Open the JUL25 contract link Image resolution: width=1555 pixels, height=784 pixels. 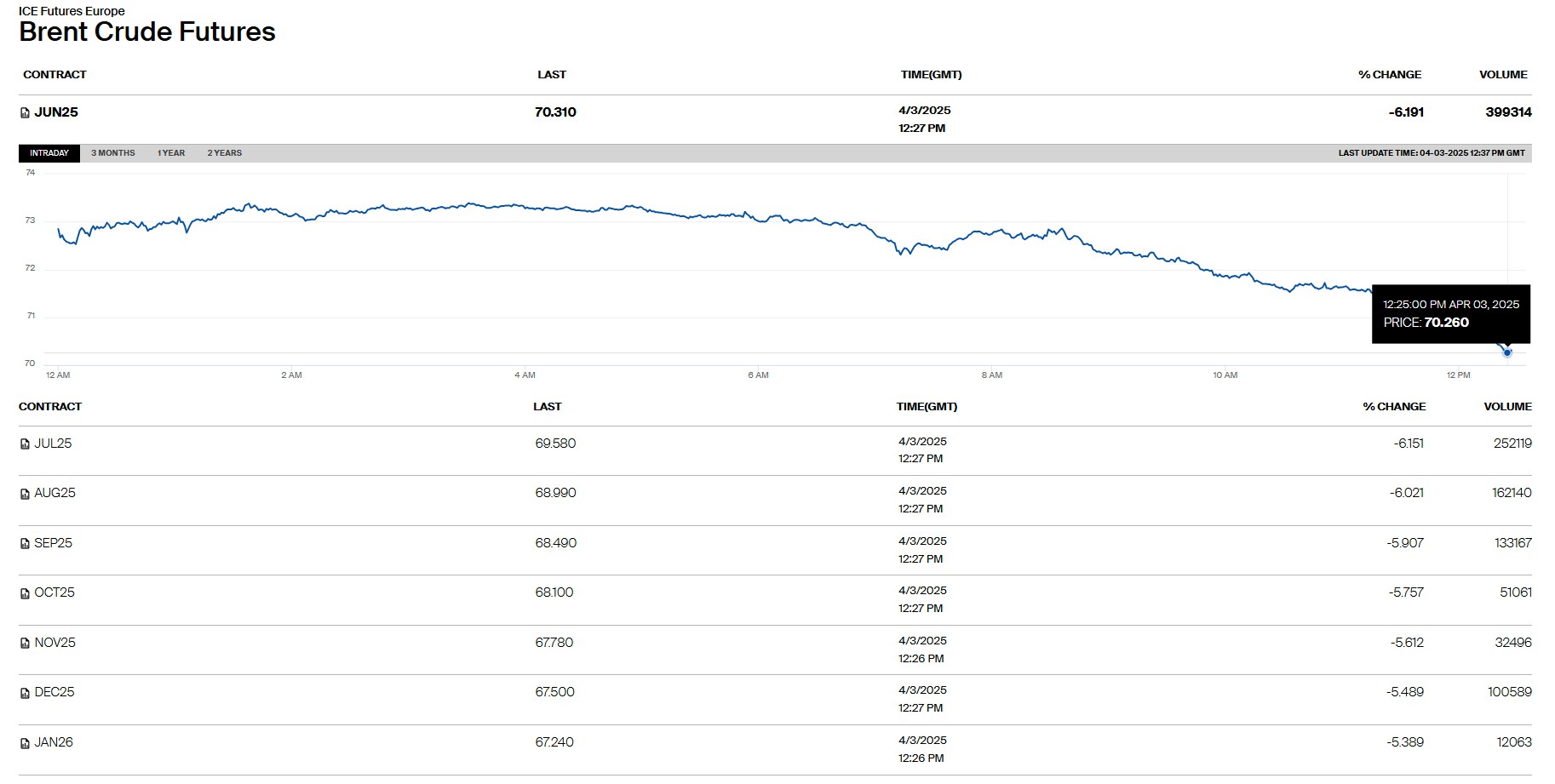pyautogui.click(x=53, y=444)
